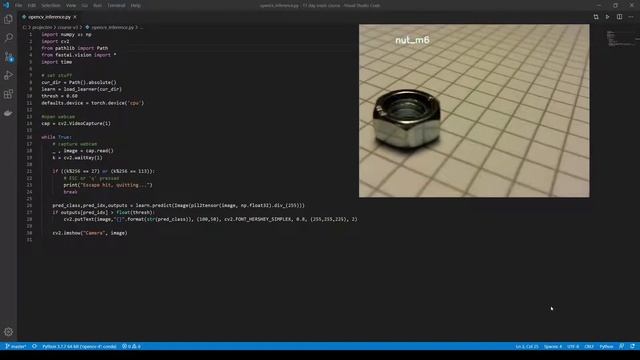Click the Ln, Col cursor position indicator
Viewport: 640px width, 360px height.
coord(527,346)
